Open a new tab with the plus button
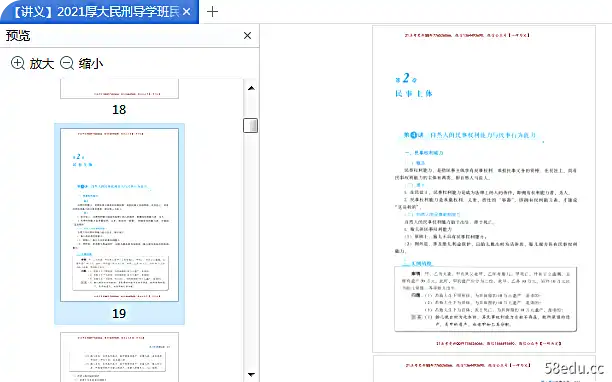Image resolution: width=612 pixels, height=382 pixels. [212, 12]
